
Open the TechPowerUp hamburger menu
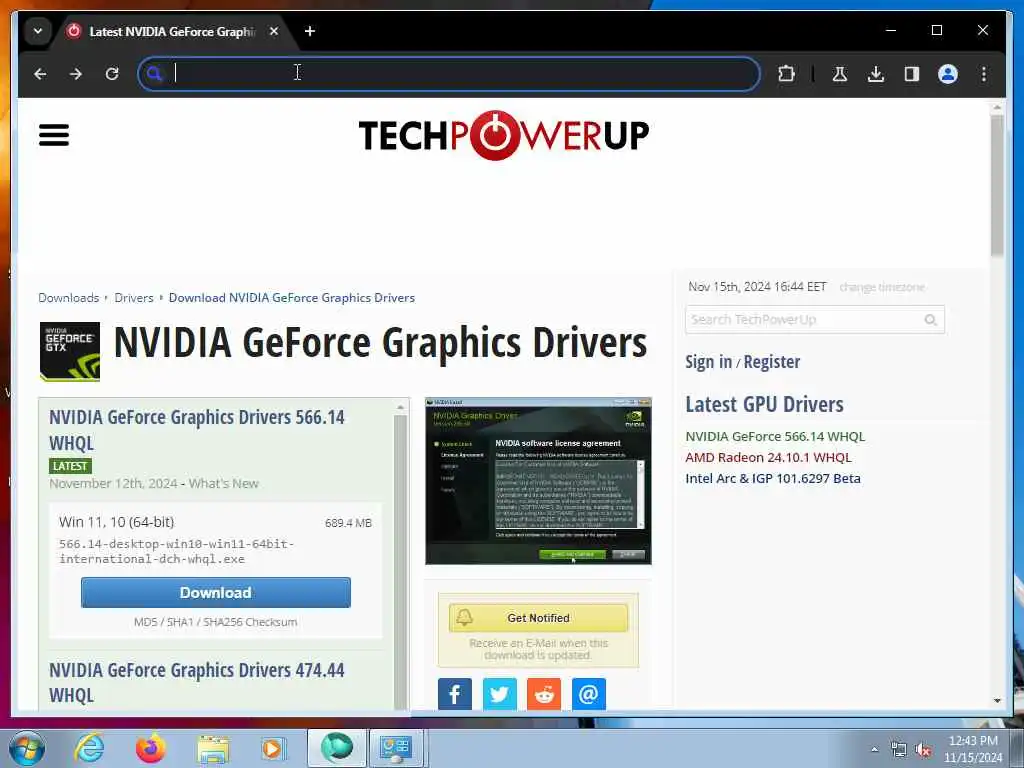54,135
